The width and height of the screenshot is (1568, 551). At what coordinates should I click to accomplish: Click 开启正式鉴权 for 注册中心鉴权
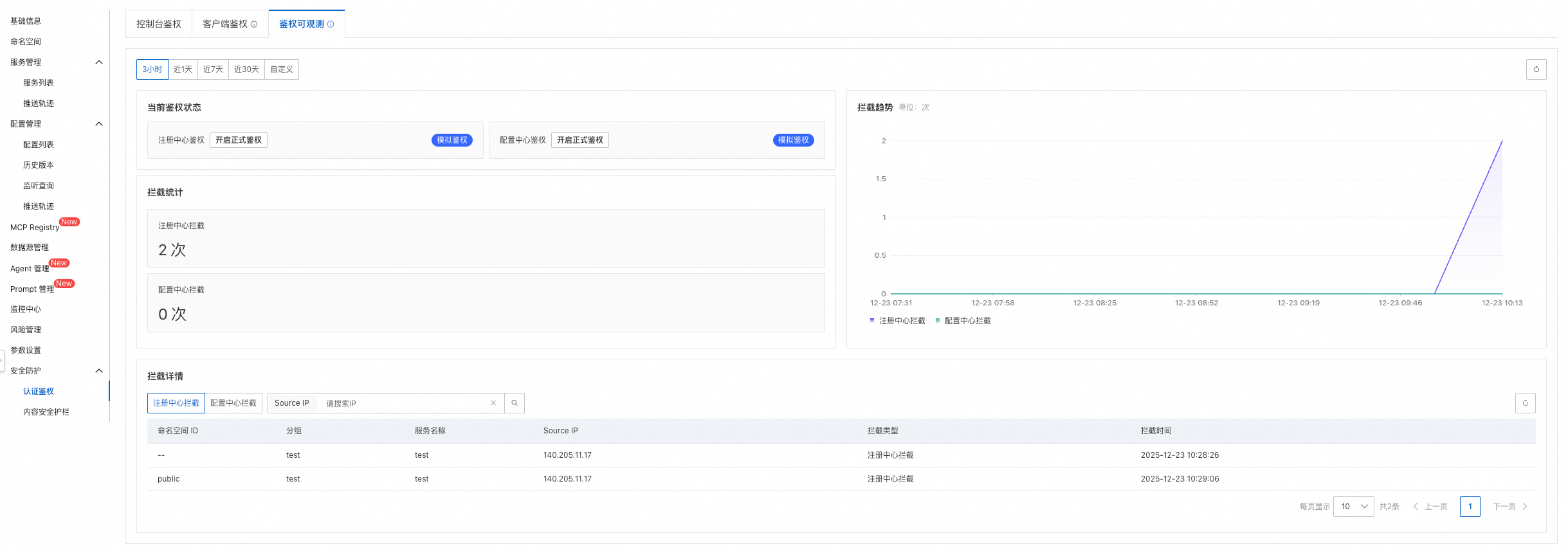[239, 140]
